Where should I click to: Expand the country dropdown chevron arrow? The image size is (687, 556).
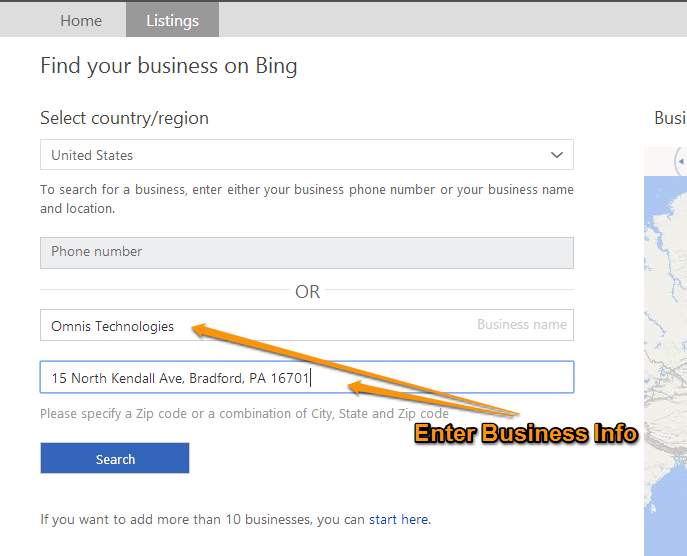point(557,155)
